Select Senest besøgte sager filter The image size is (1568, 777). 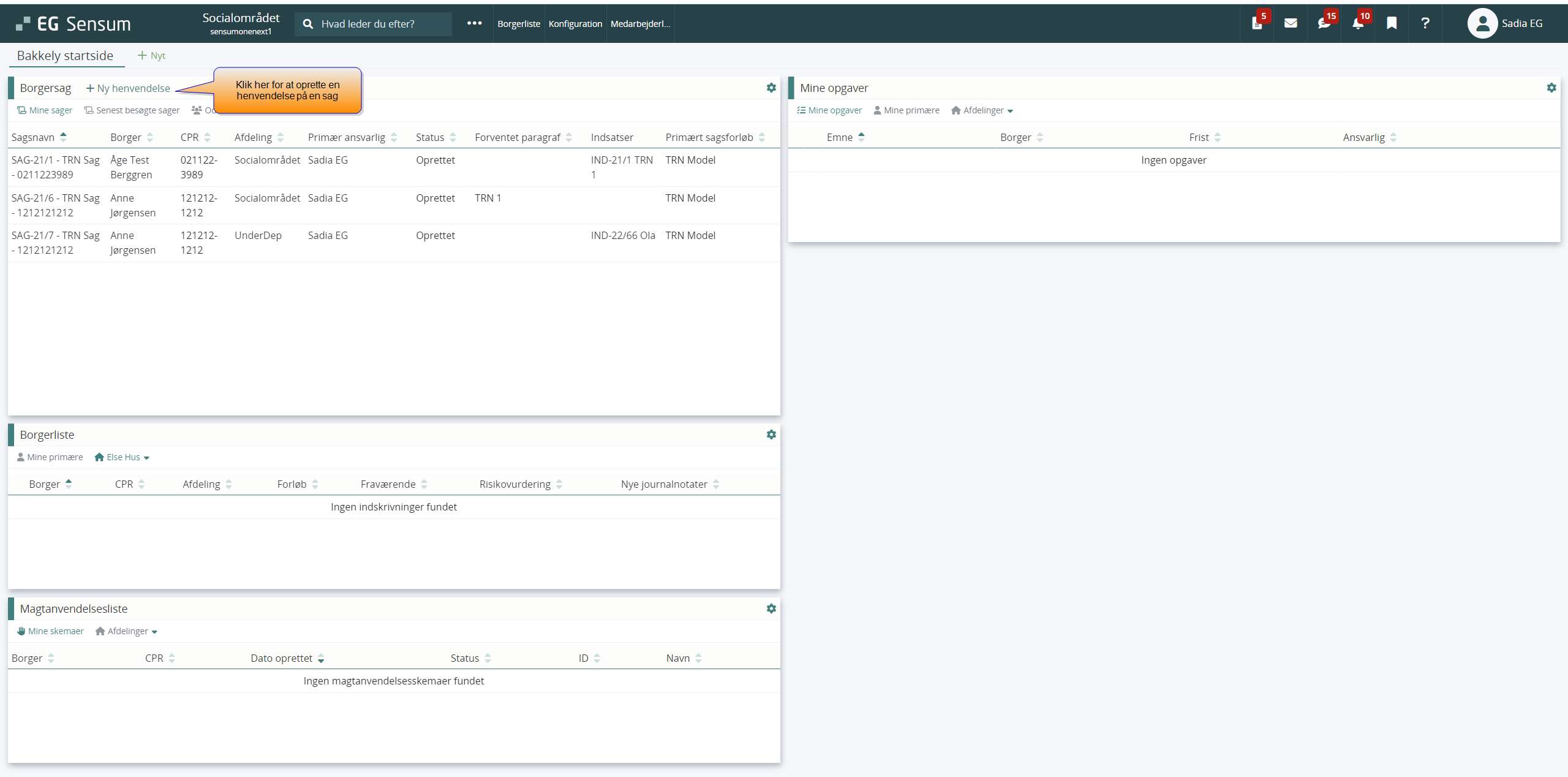click(x=132, y=110)
